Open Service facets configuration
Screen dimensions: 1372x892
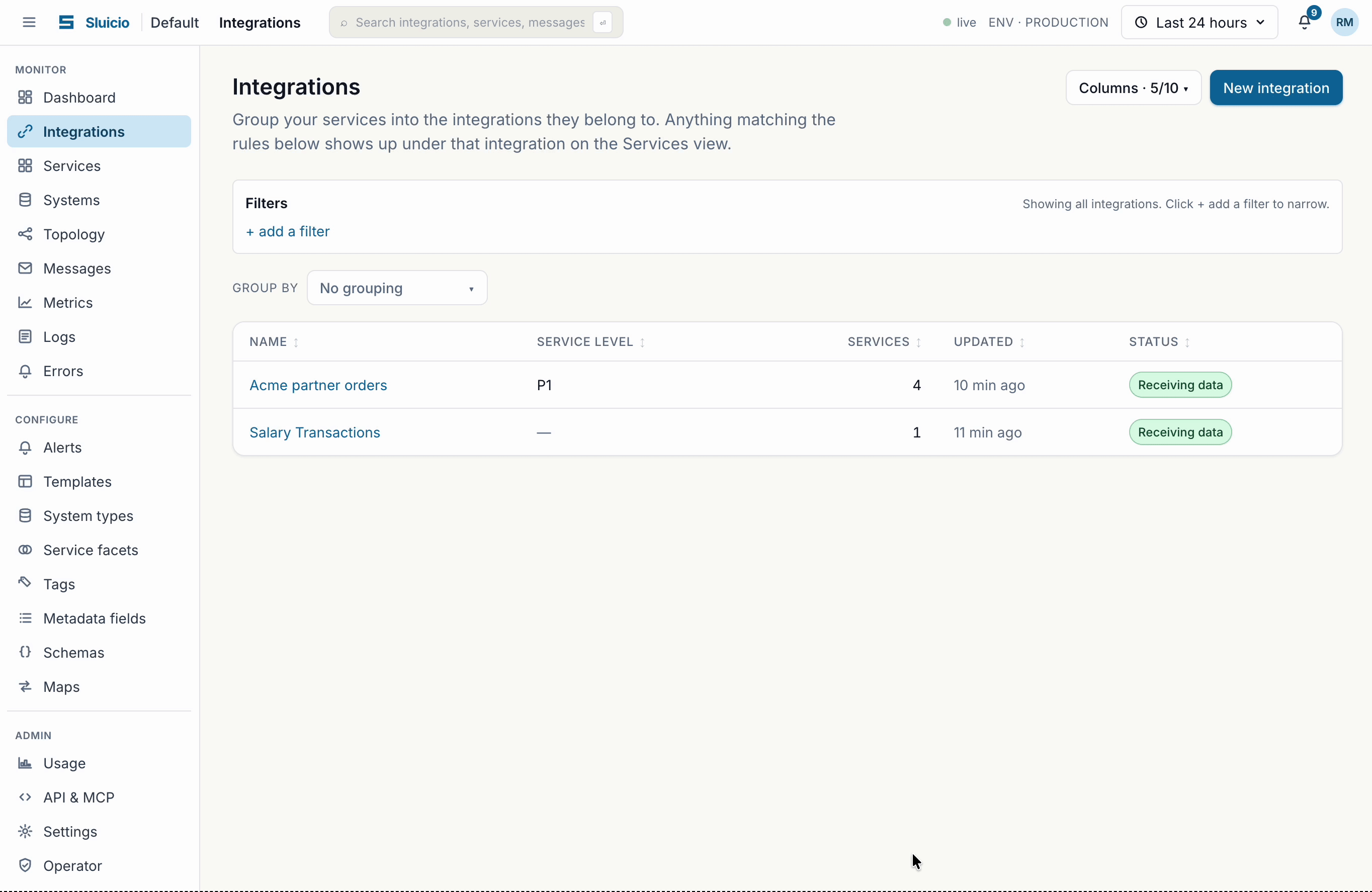click(99, 550)
